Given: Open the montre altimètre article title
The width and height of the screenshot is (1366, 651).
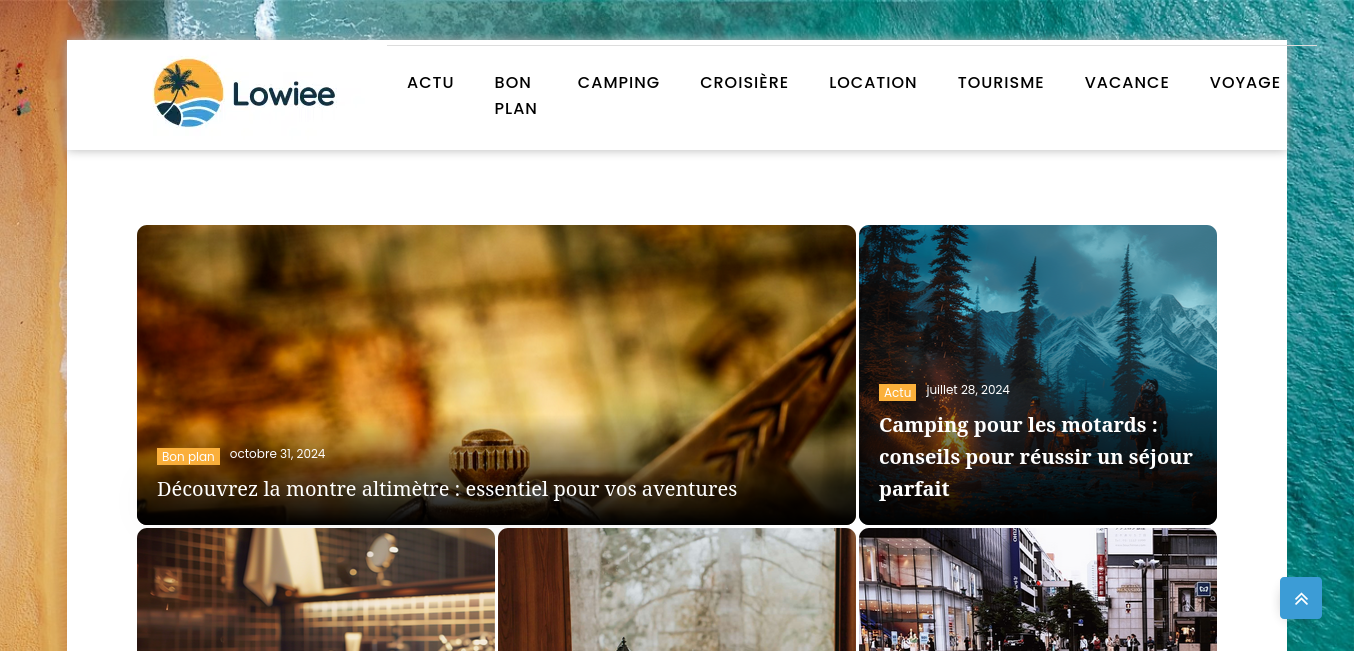Looking at the screenshot, I should [447, 489].
